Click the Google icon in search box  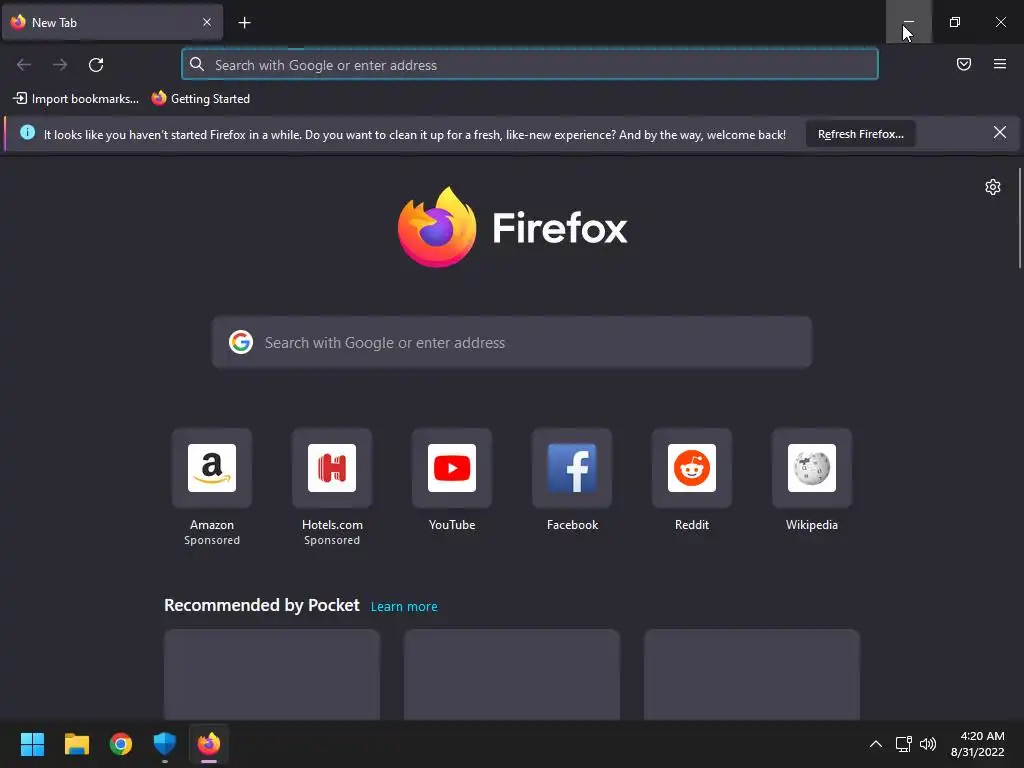click(x=241, y=342)
